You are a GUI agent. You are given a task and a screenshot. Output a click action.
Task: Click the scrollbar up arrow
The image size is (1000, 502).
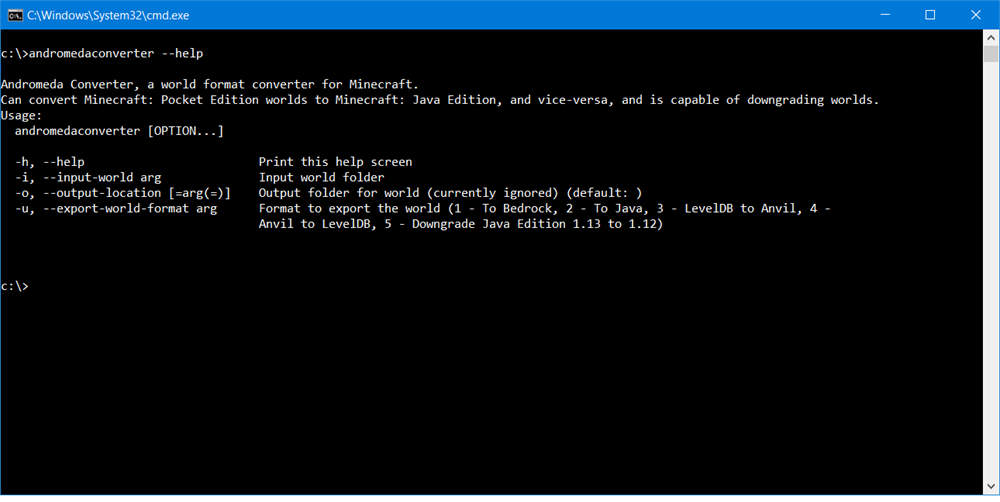click(990, 37)
